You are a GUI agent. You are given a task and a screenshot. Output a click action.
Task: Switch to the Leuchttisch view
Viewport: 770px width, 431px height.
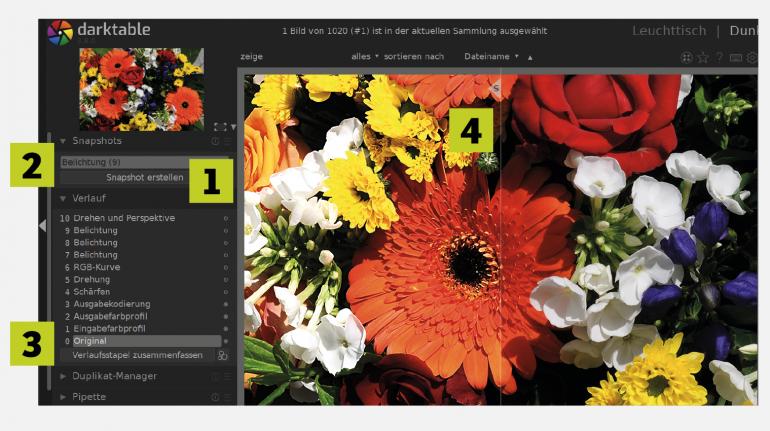coord(669,31)
